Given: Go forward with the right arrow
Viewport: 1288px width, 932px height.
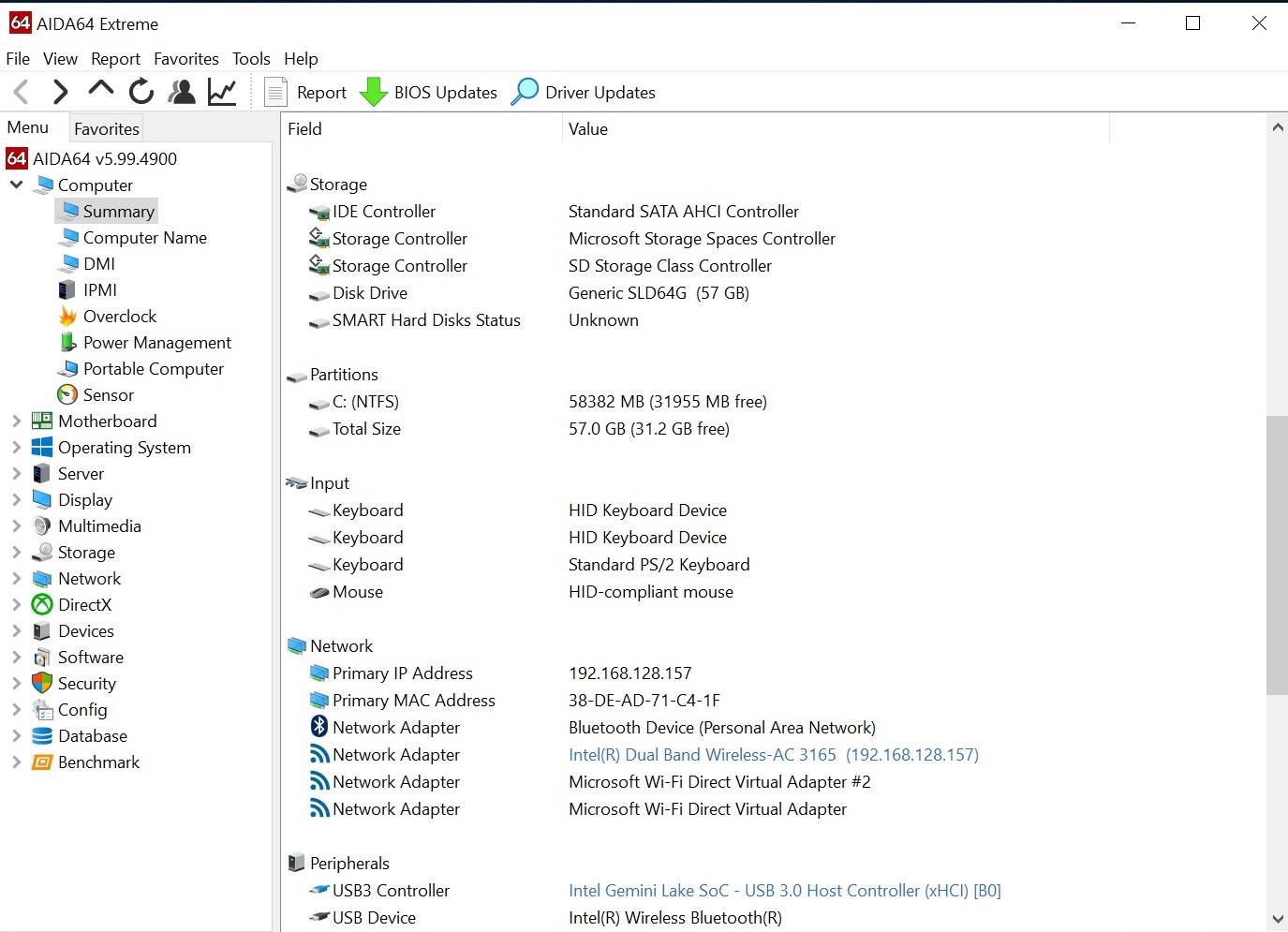Looking at the screenshot, I should click(61, 92).
